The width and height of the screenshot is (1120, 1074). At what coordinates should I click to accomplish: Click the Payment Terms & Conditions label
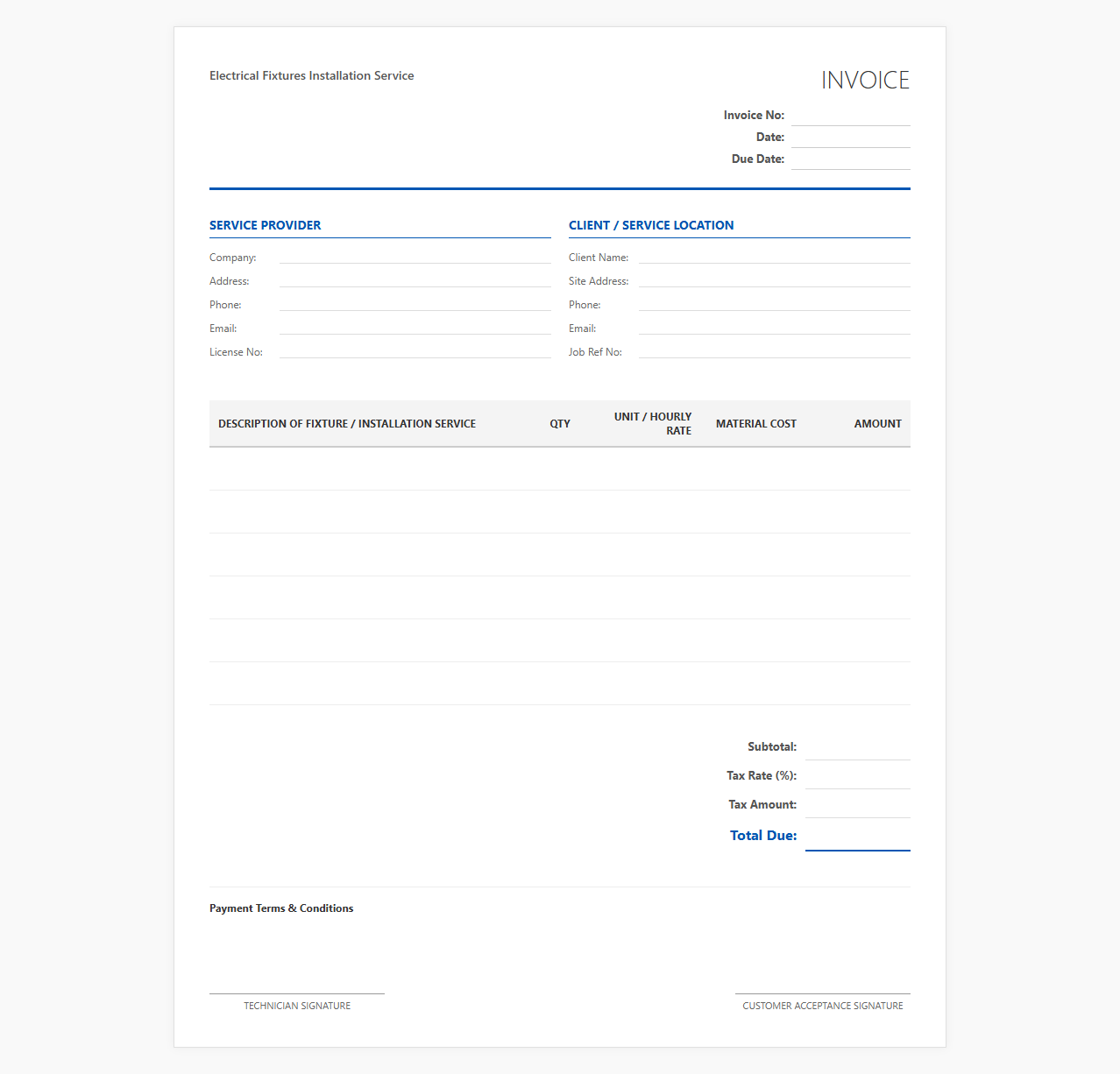pyautogui.click(x=281, y=908)
